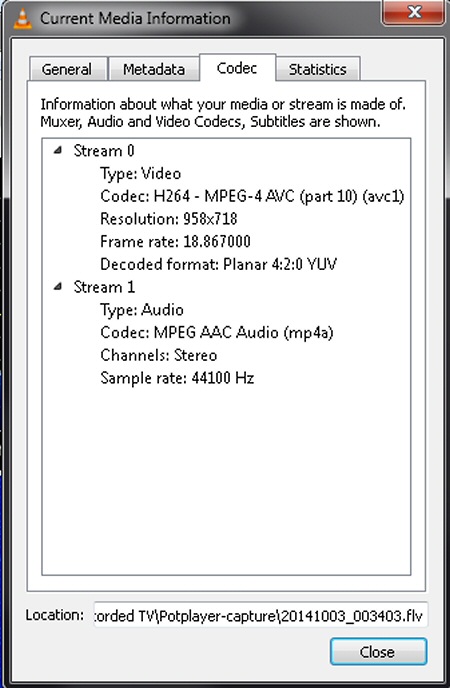Screen dimensions: 450x688
Task: Collapse the Stream 1 disclosure arrow
Action: (x=57, y=287)
